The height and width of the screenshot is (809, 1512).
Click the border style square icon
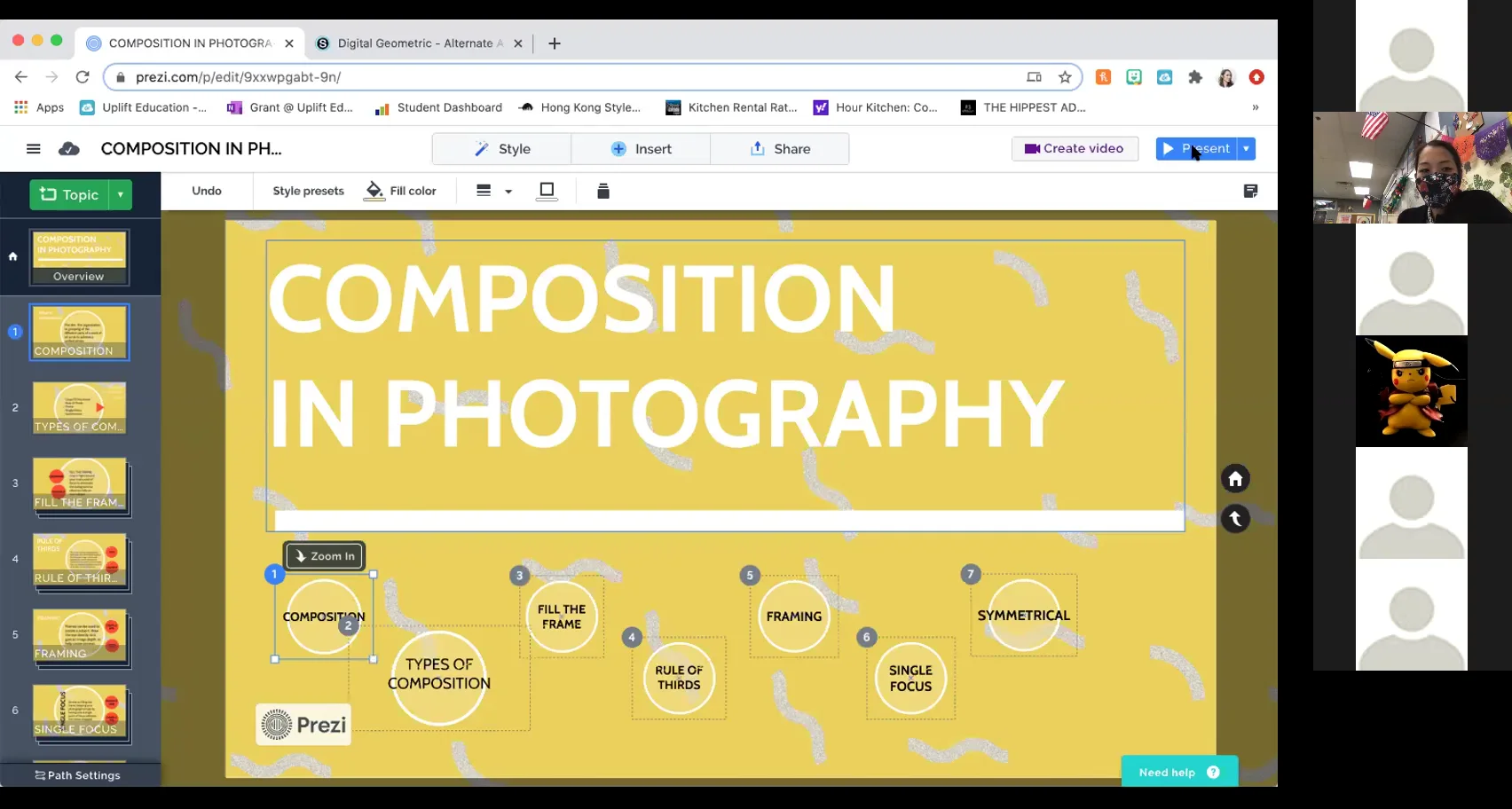[x=547, y=191]
